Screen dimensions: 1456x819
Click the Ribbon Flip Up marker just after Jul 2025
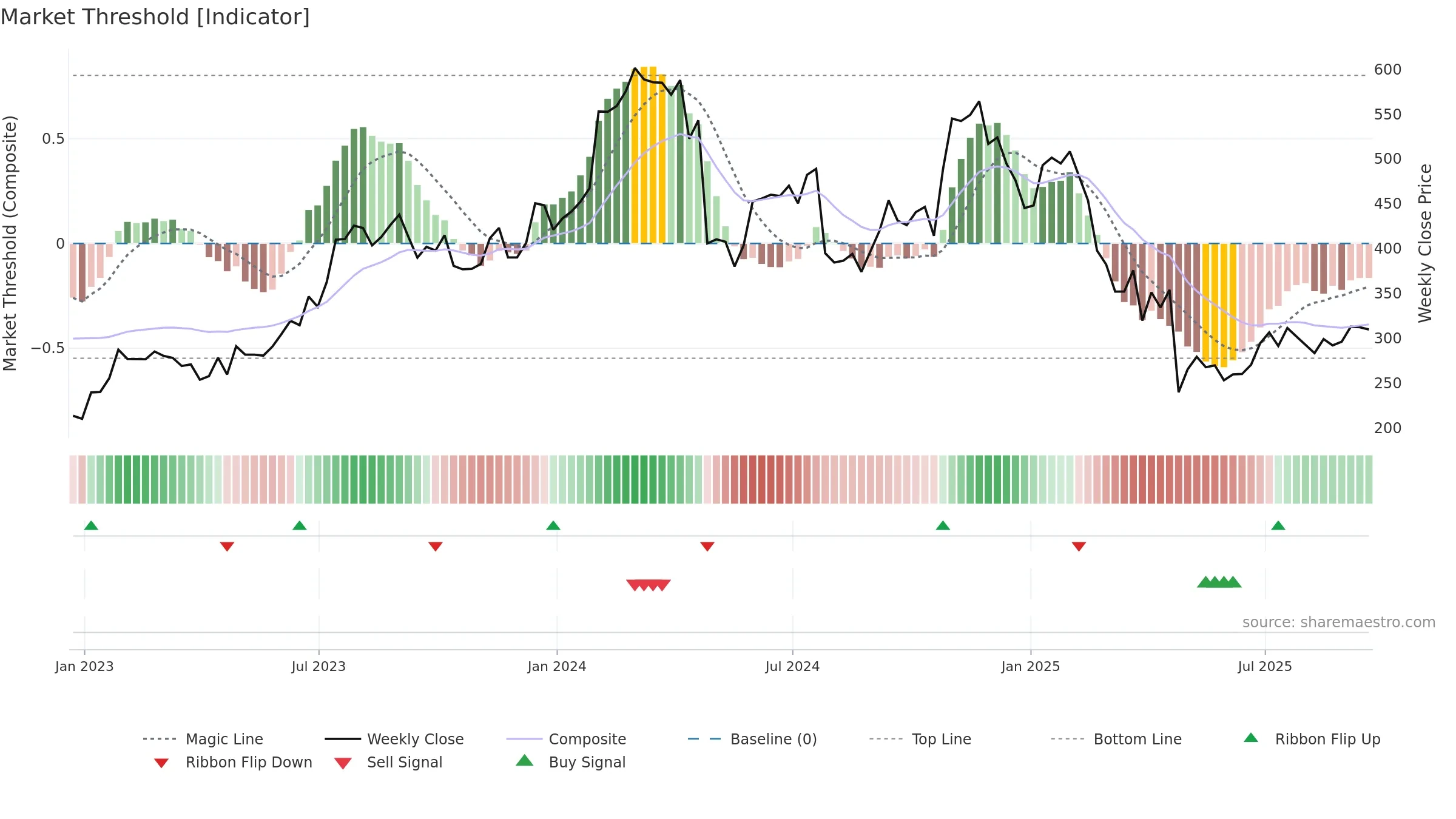click(1278, 525)
